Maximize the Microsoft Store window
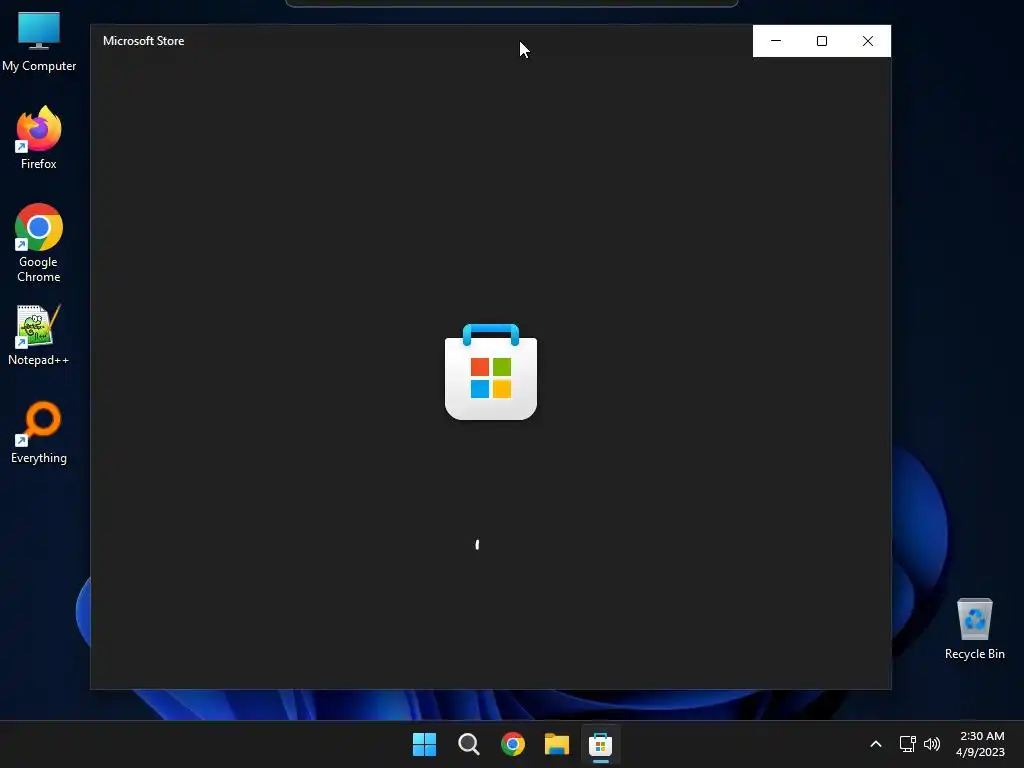 coord(822,41)
